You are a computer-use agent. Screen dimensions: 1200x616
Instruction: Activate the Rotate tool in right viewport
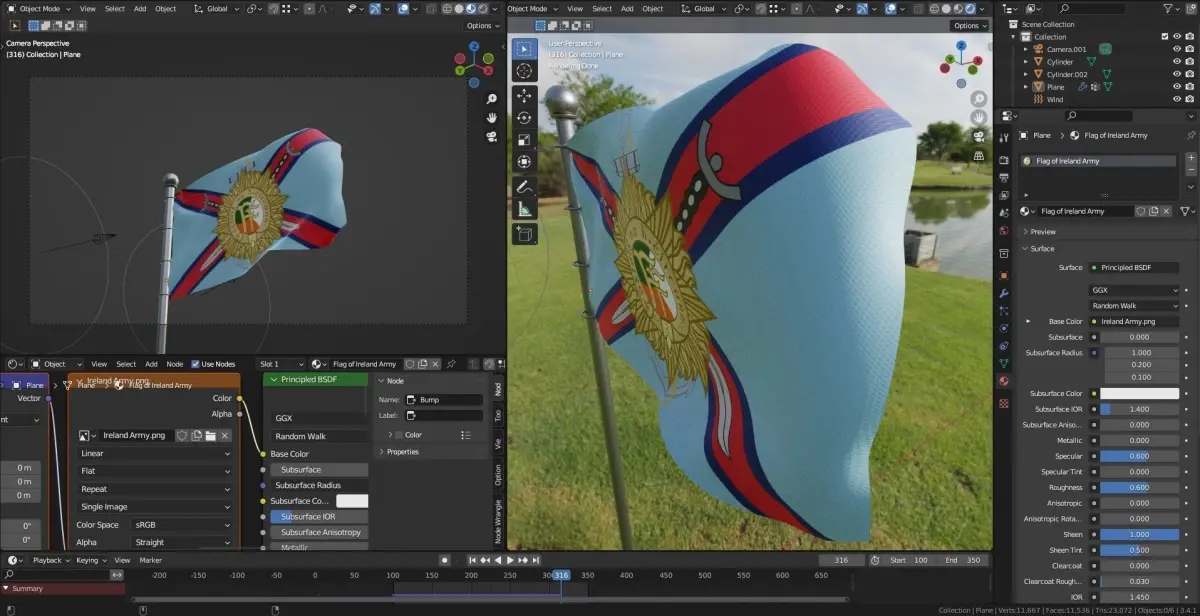tap(525, 118)
